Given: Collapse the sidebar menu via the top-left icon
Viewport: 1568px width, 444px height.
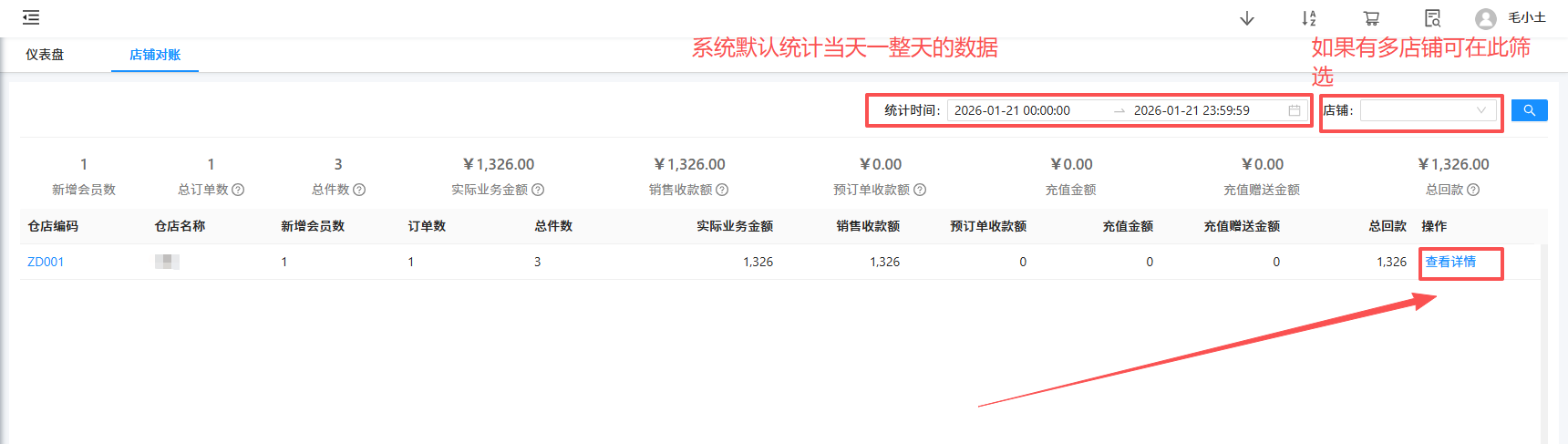Looking at the screenshot, I should click(31, 17).
